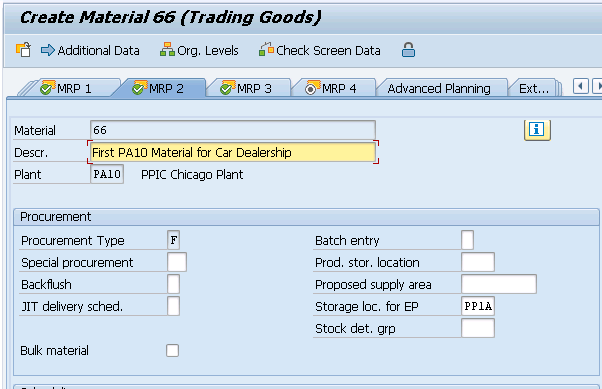Click the Org. Levels hierarchy icon
Viewport: 602px width, 389px height.
pyautogui.click(x=167, y=50)
